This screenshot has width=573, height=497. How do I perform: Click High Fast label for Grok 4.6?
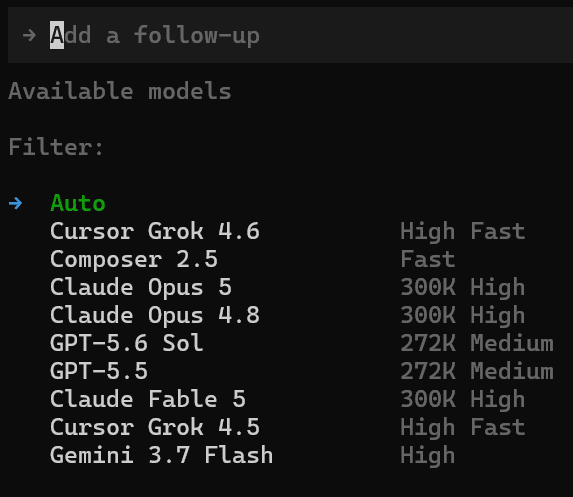coord(463,231)
